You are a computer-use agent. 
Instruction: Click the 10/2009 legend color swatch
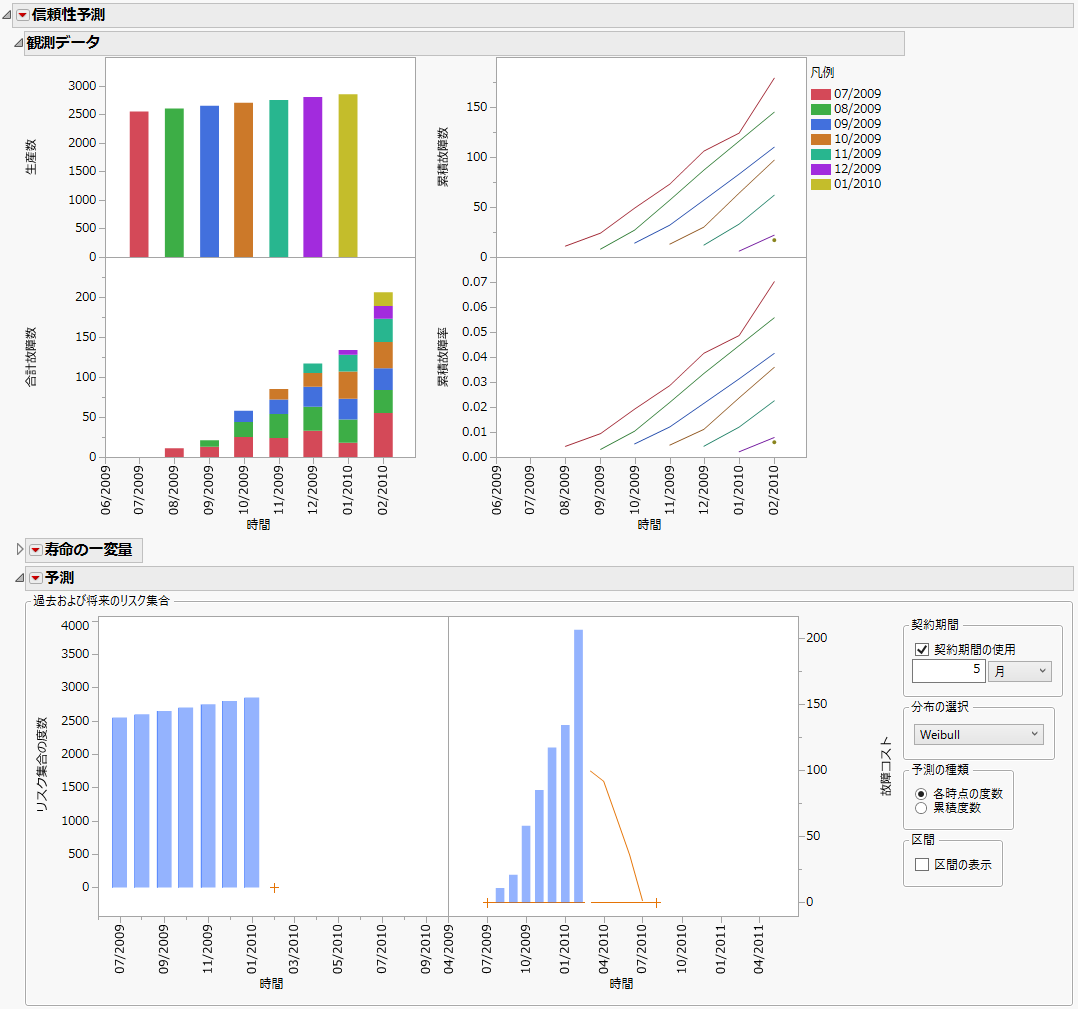pos(821,140)
